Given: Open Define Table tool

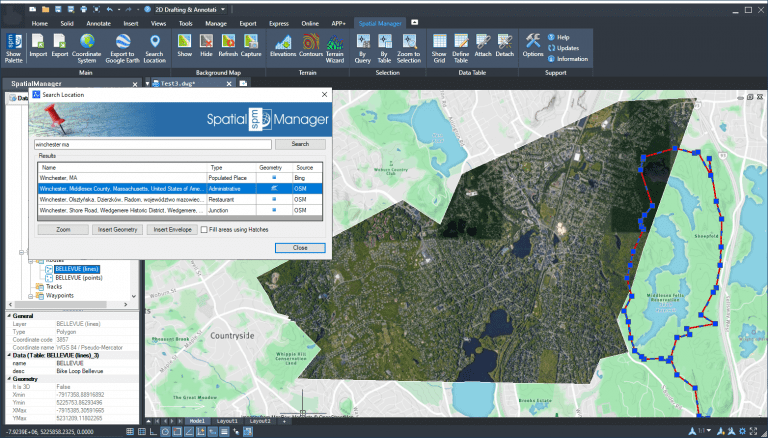Looking at the screenshot, I should [461, 48].
